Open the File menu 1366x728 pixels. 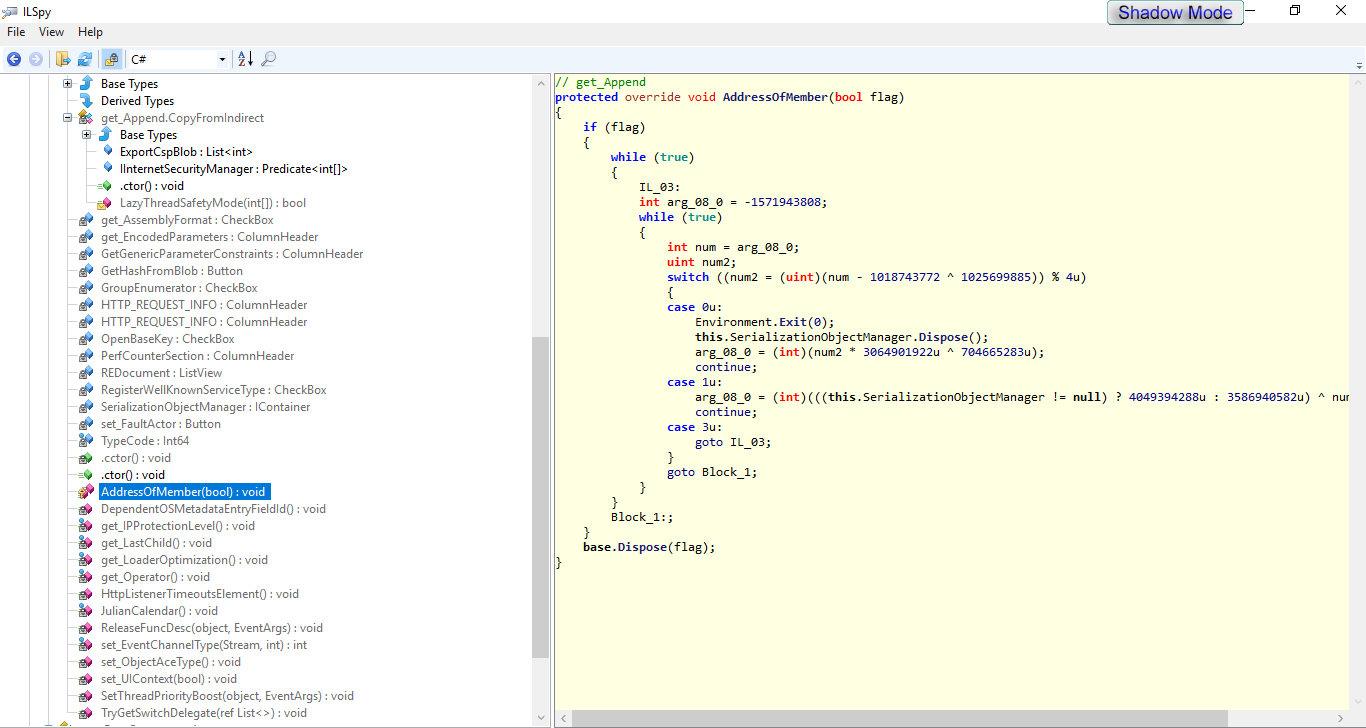[x=16, y=32]
